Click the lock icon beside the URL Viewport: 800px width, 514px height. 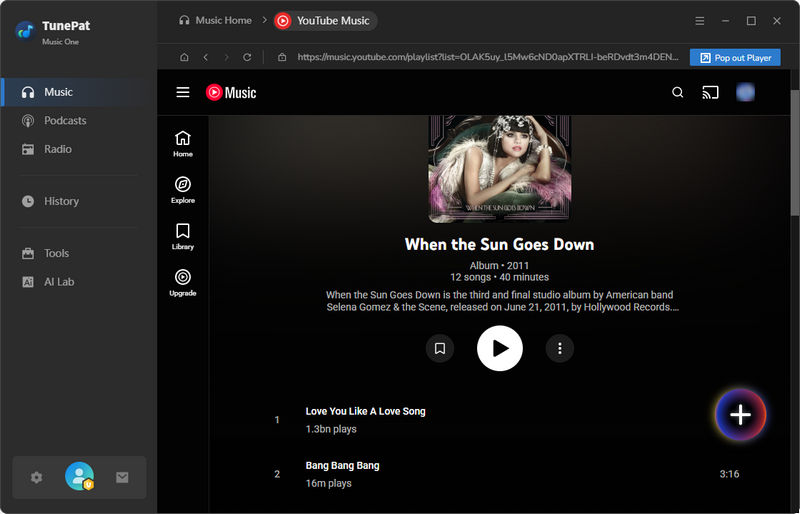point(282,57)
